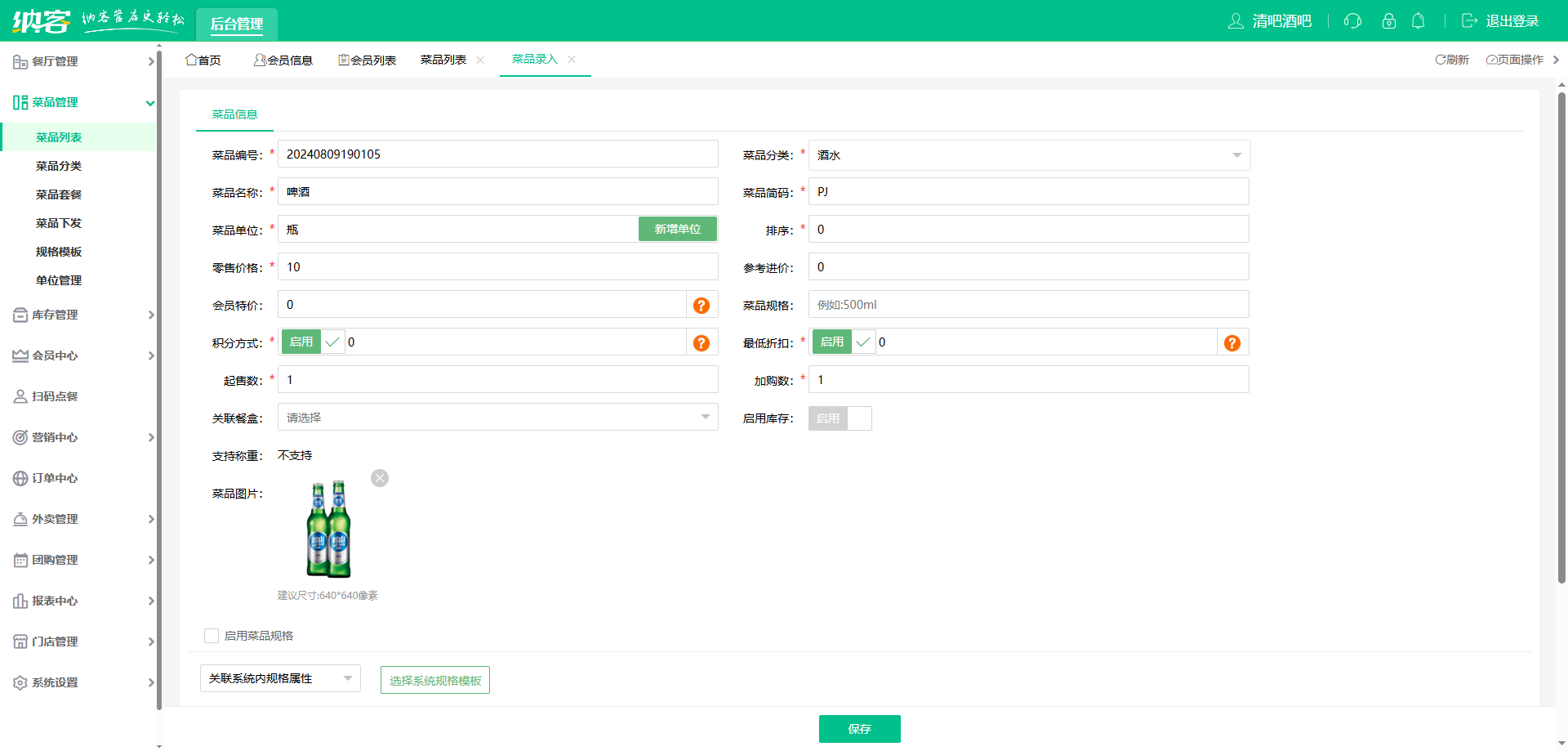Screen dimensions: 1568x751
Task: Click help icon beside 积分方式 field
Action: 701,343
